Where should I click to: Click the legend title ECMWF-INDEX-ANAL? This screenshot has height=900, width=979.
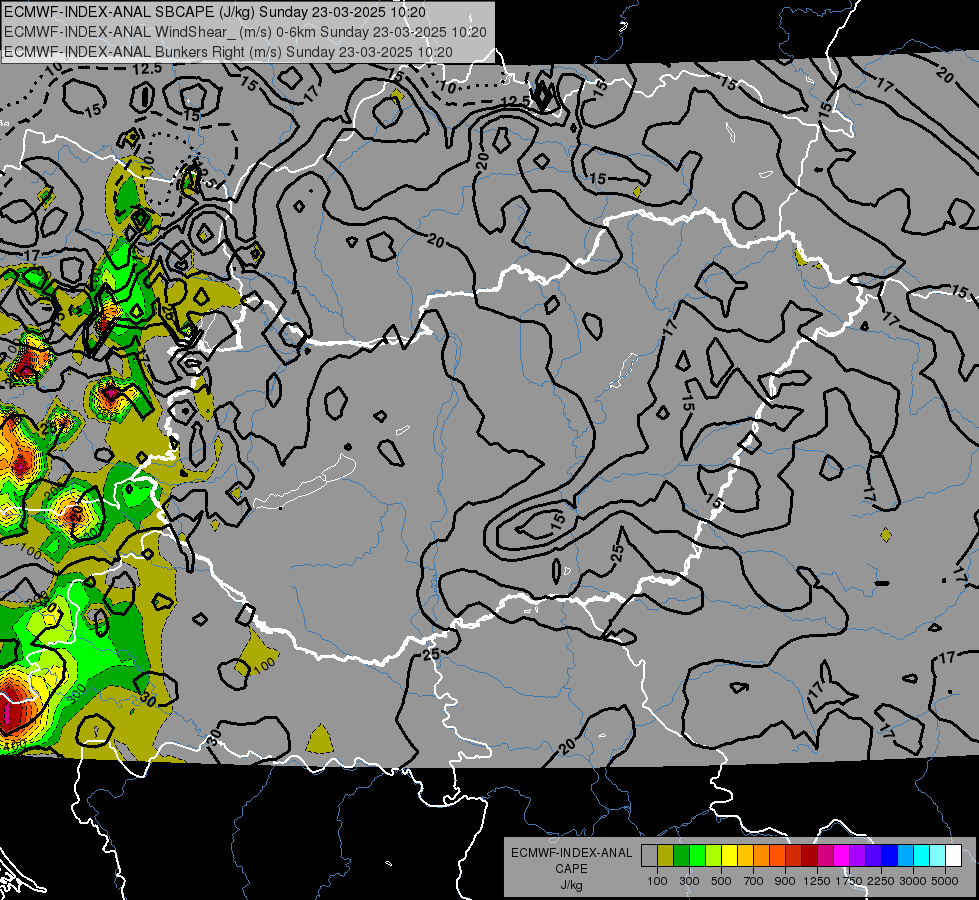pos(572,853)
